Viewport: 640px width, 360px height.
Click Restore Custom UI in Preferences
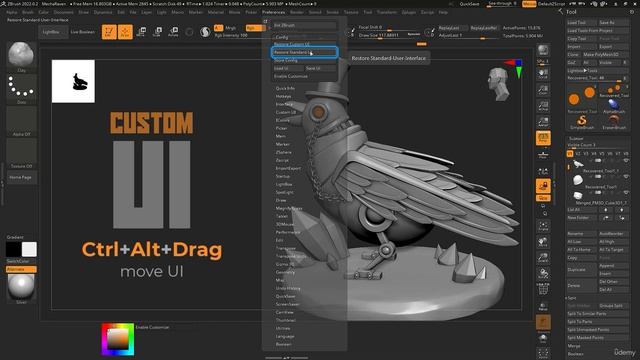[304, 44]
